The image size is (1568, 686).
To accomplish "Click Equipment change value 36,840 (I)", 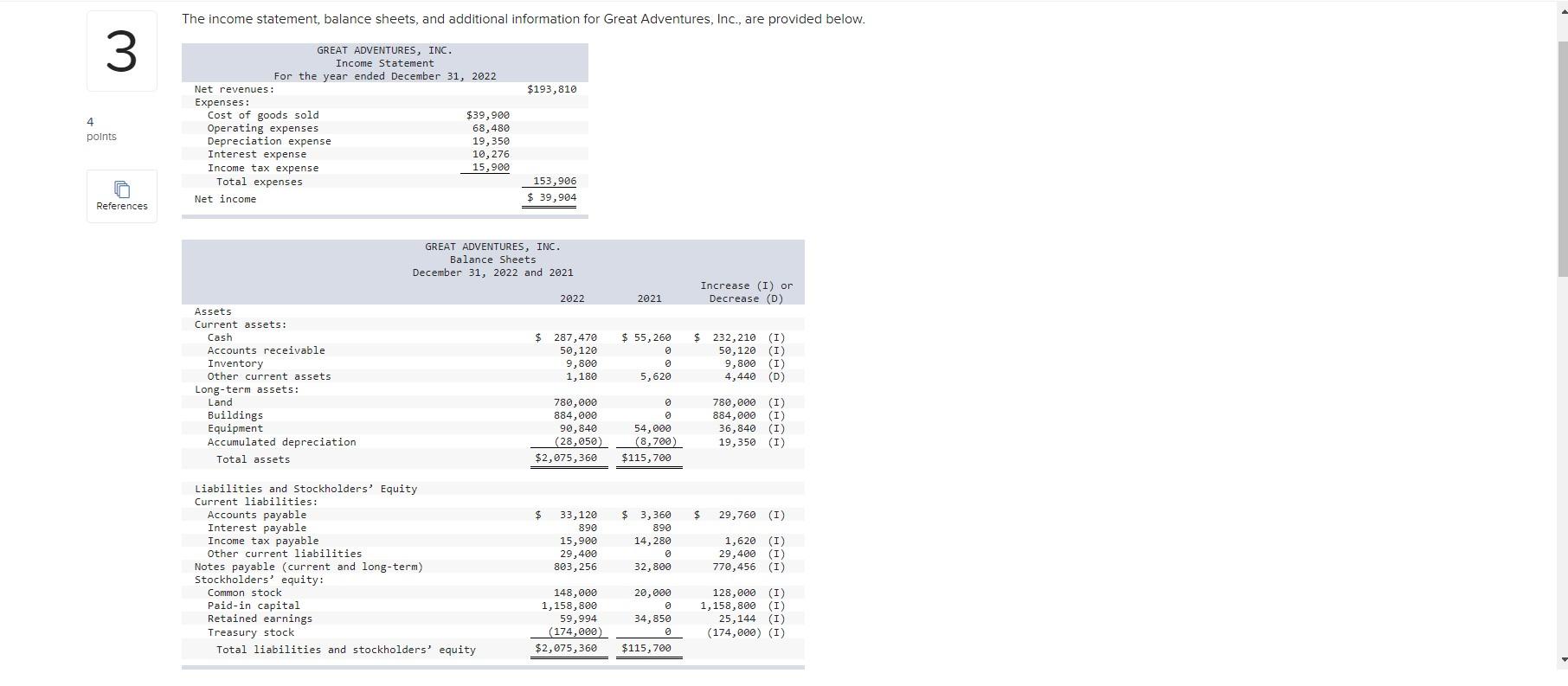I will (752, 428).
